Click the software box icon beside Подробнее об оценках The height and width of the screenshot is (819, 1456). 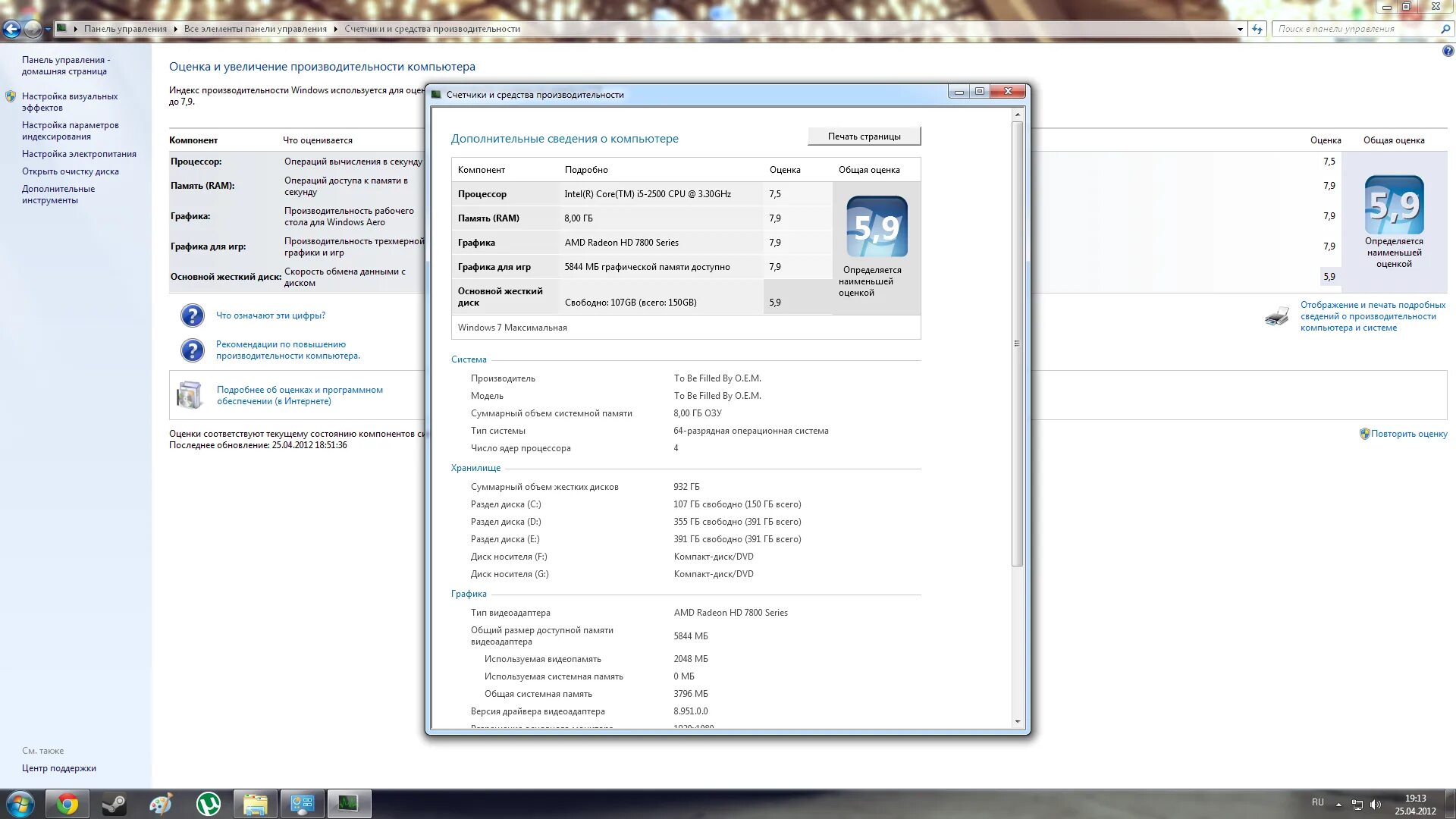coord(190,395)
